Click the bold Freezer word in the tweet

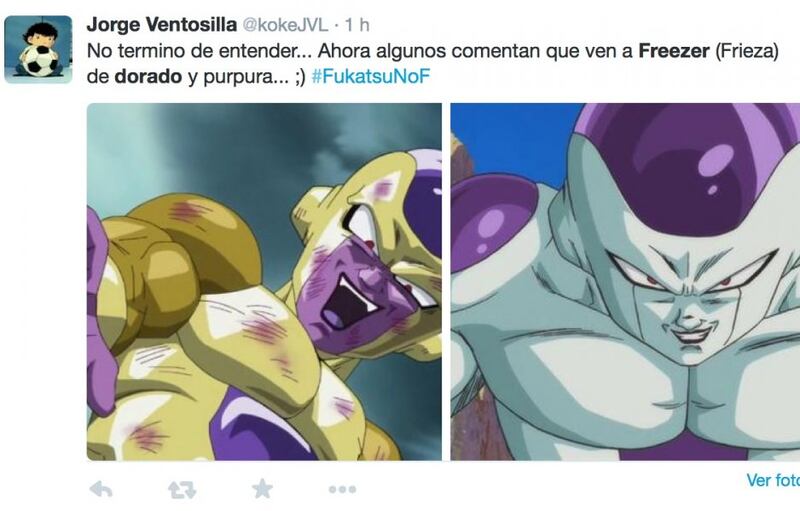tap(674, 51)
